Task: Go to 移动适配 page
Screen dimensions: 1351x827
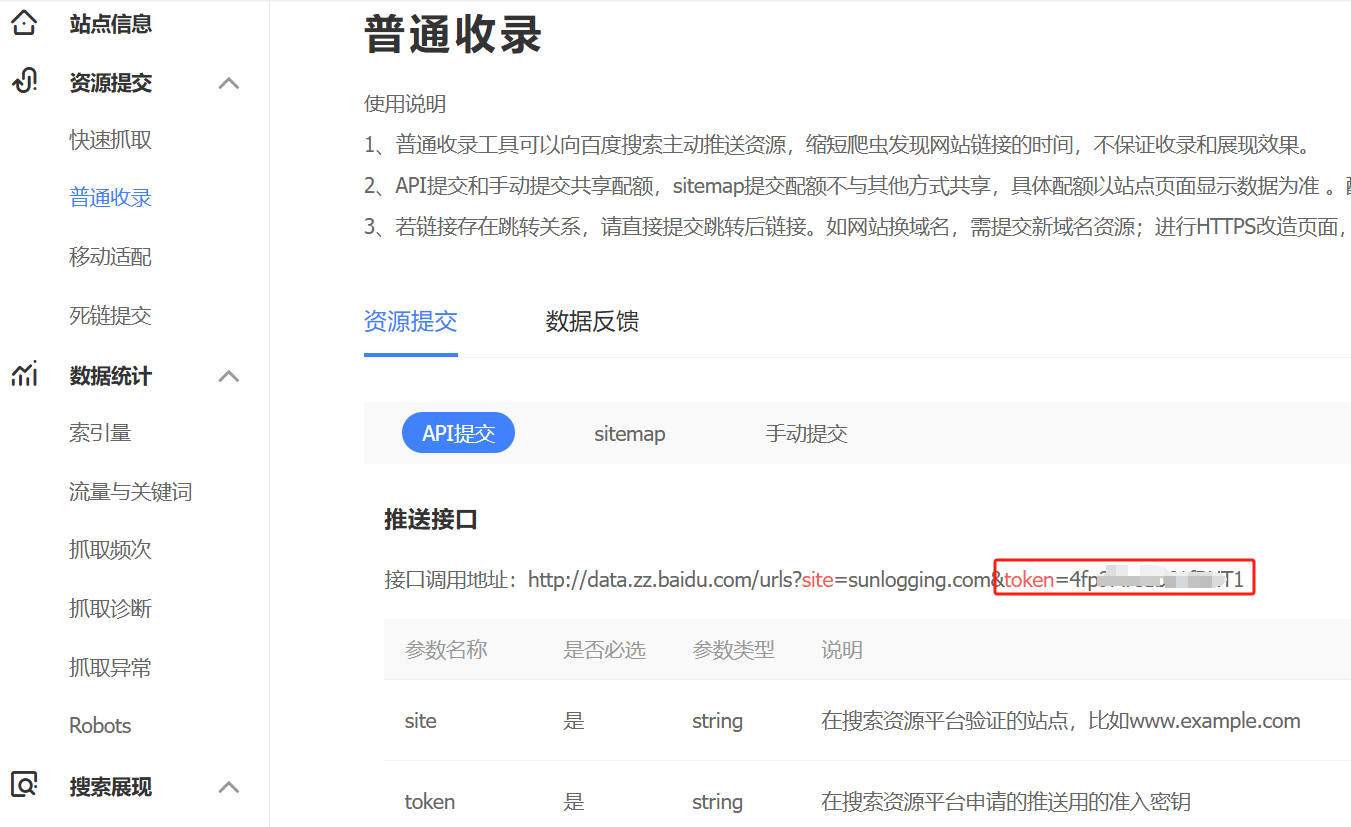Action: pos(110,257)
